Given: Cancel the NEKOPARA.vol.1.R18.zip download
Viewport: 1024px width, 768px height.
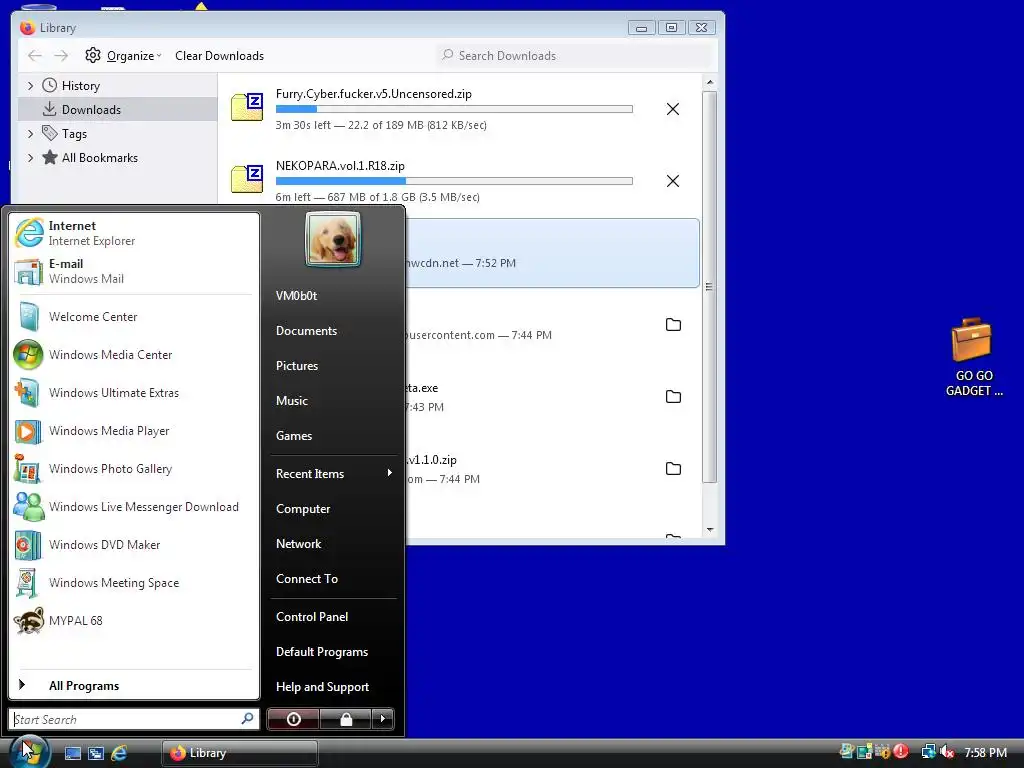Looking at the screenshot, I should click(x=673, y=181).
